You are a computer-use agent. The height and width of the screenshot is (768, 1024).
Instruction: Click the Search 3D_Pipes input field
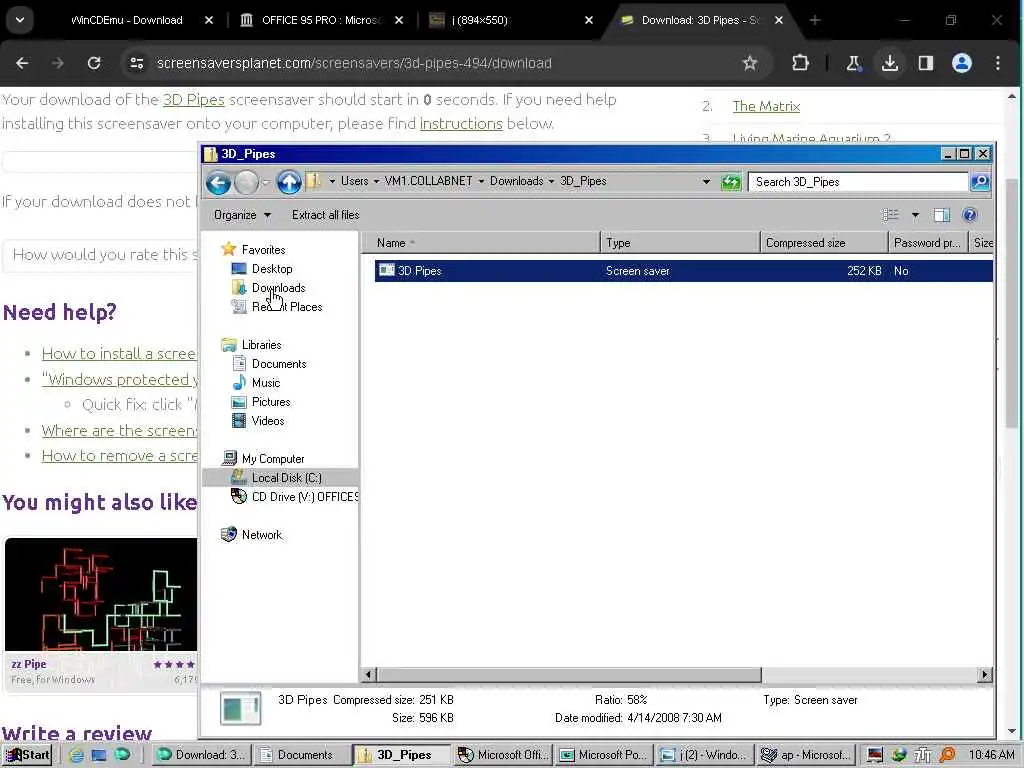(x=857, y=182)
